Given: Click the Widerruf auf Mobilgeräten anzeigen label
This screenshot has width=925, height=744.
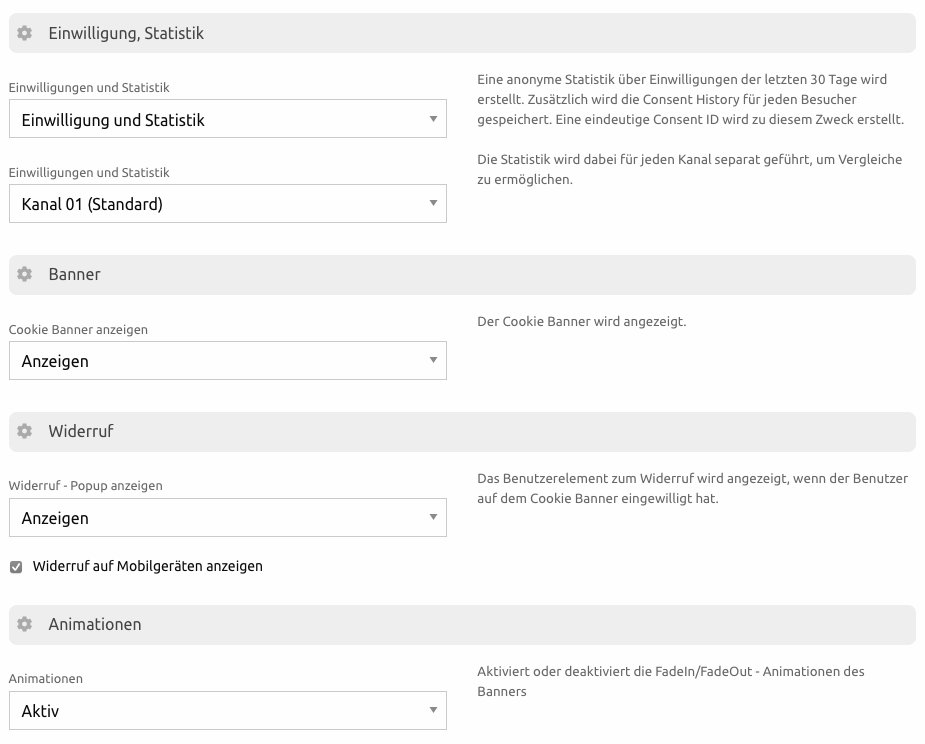Looking at the screenshot, I should click(x=147, y=566).
